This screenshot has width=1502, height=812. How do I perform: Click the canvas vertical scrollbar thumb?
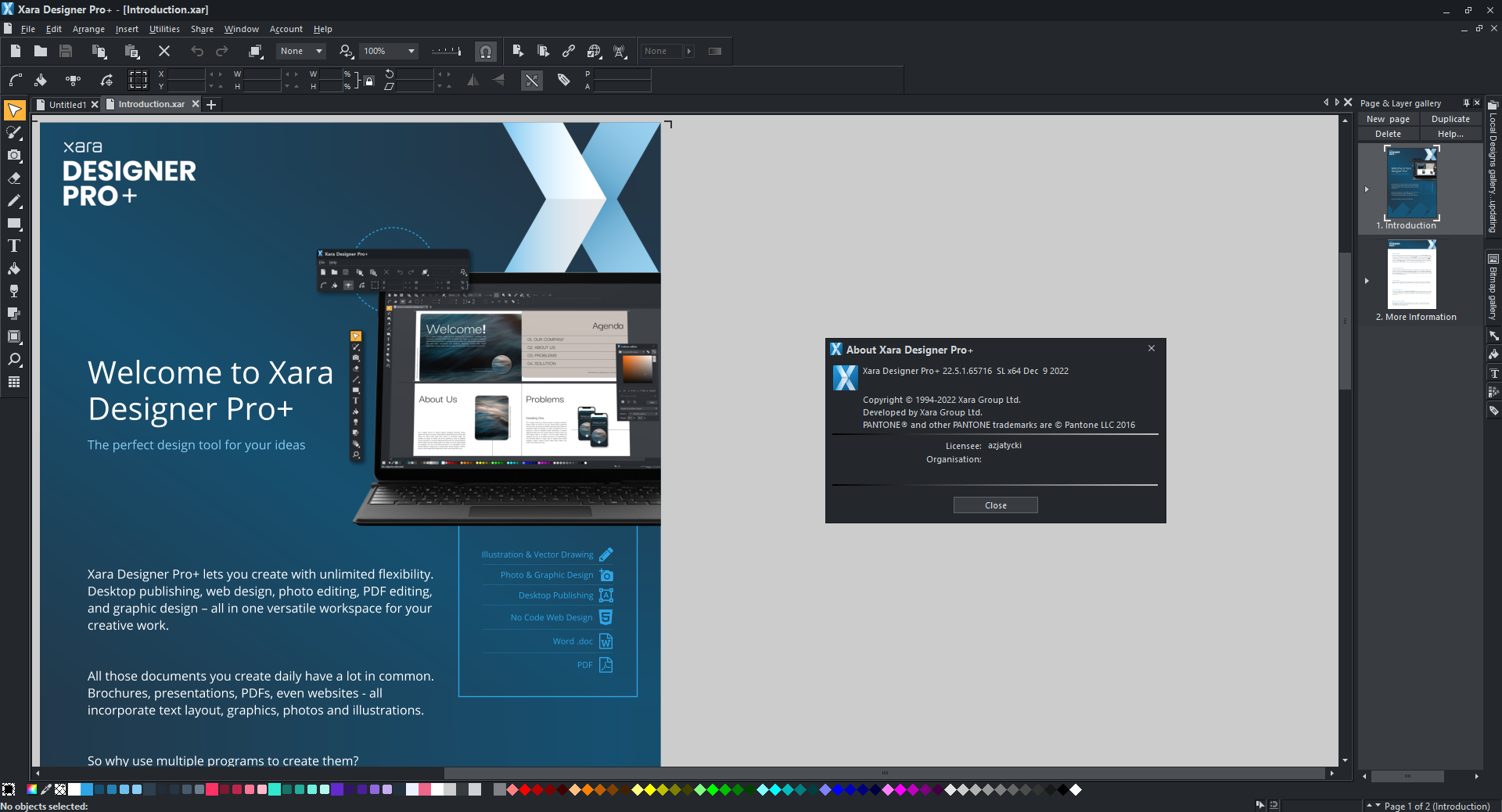pyautogui.click(x=1345, y=321)
